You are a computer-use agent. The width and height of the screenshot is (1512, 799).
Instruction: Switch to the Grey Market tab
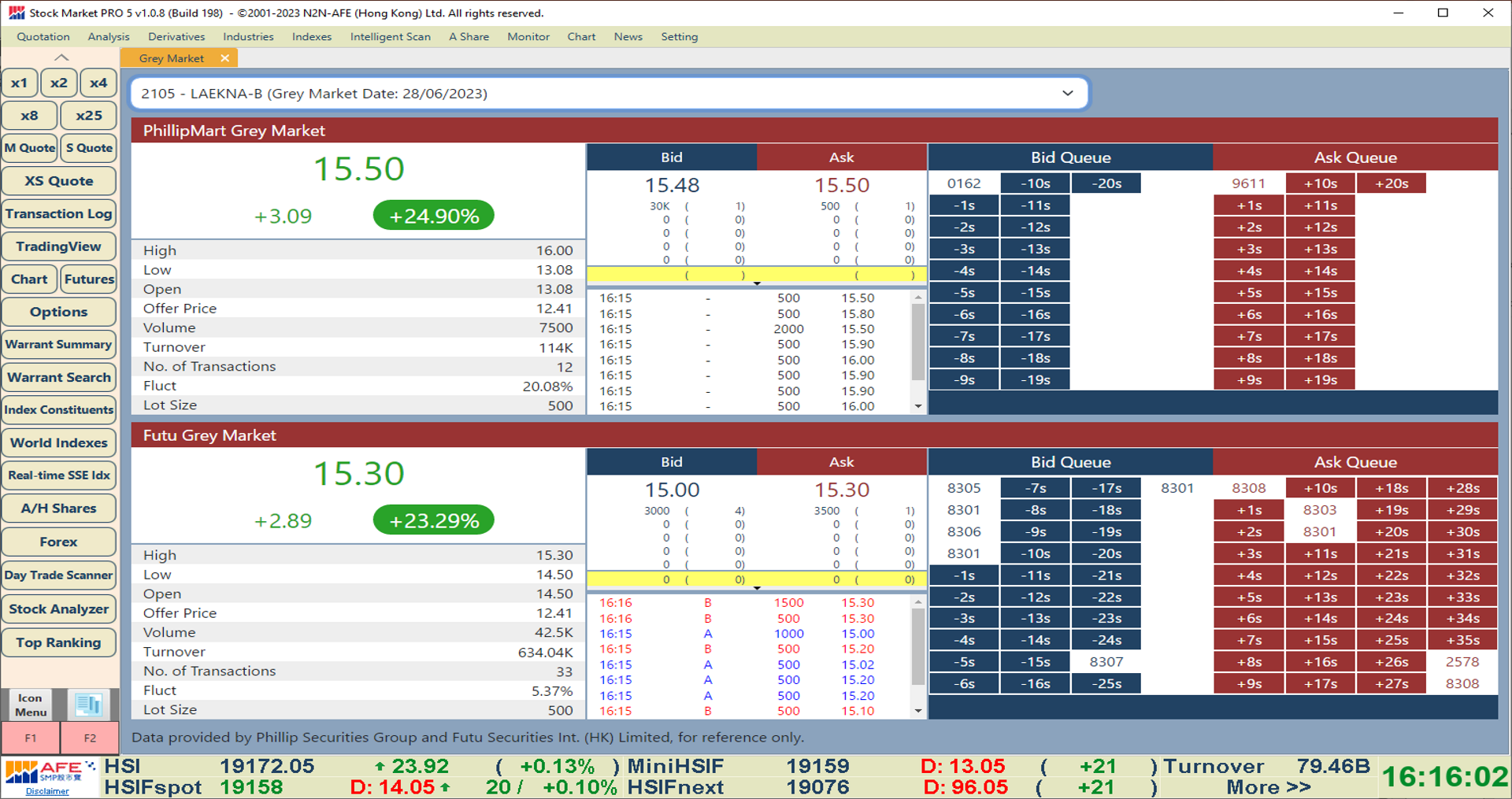tap(171, 58)
